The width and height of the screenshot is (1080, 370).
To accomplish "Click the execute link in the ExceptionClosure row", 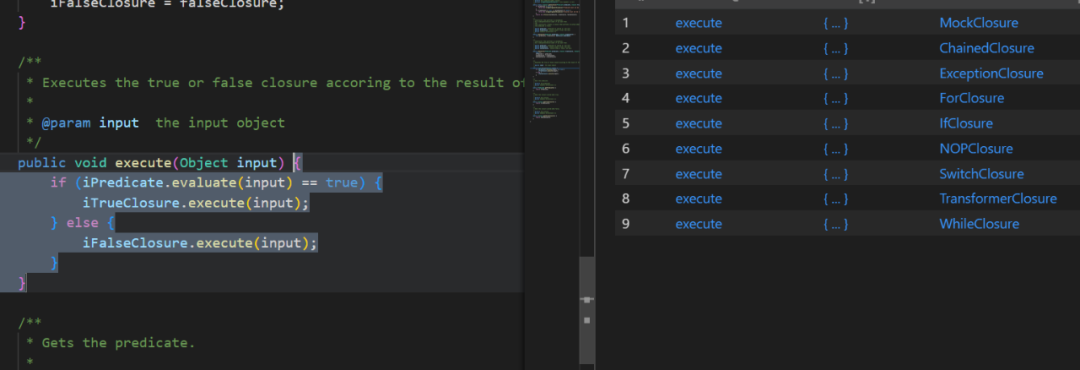I will (x=698, y=73).
